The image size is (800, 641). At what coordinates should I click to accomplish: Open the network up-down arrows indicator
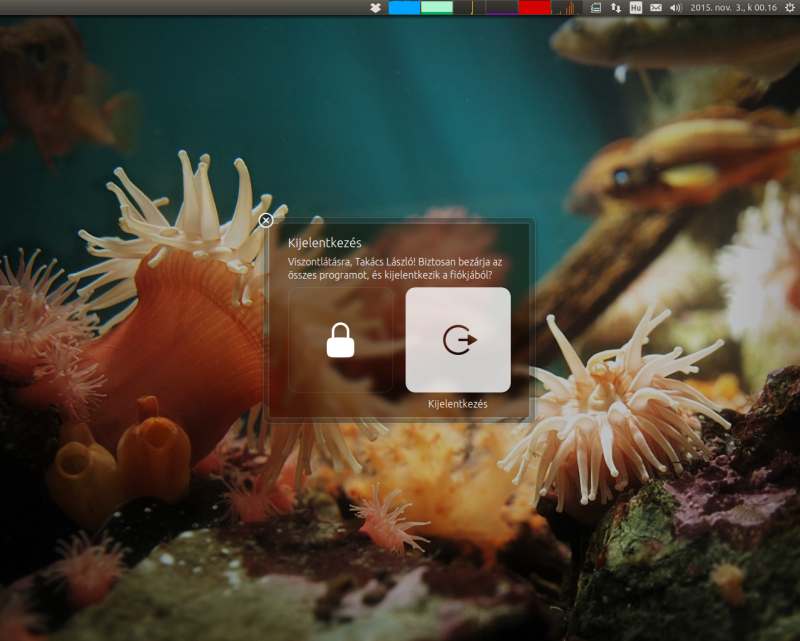coord(616,8)
